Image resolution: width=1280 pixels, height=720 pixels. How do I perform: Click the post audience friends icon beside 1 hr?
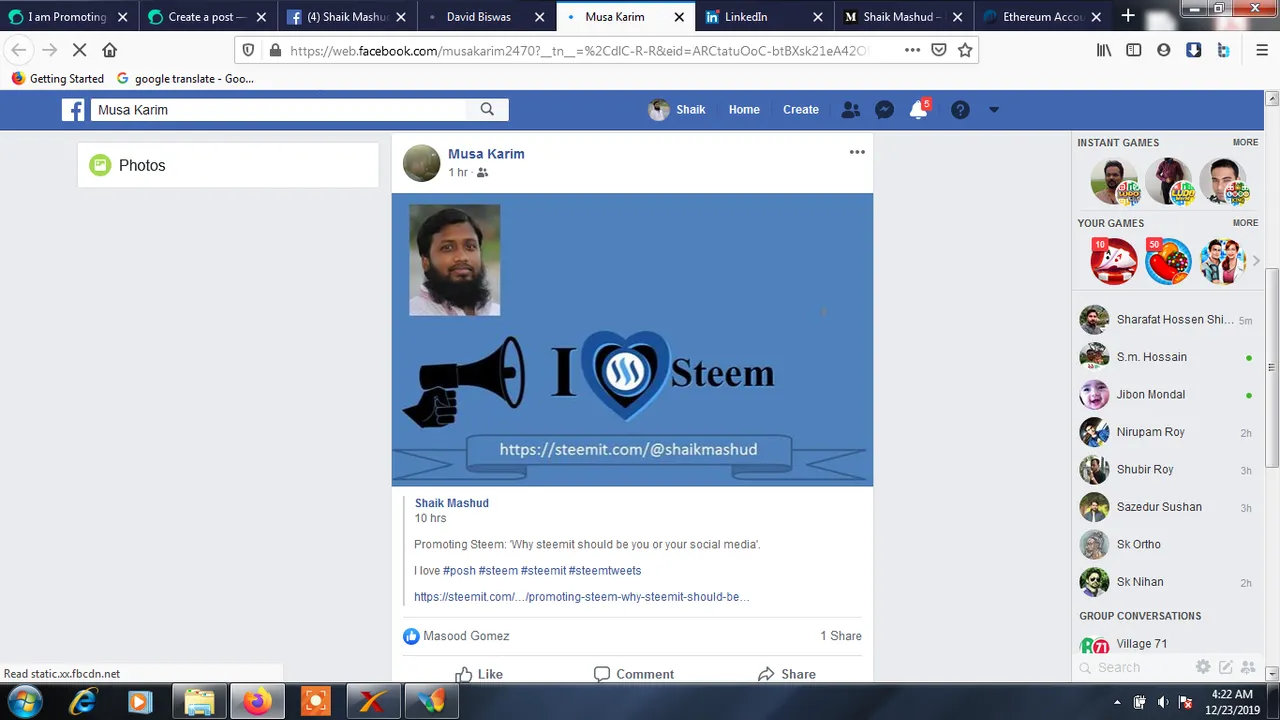click(482, 173)
